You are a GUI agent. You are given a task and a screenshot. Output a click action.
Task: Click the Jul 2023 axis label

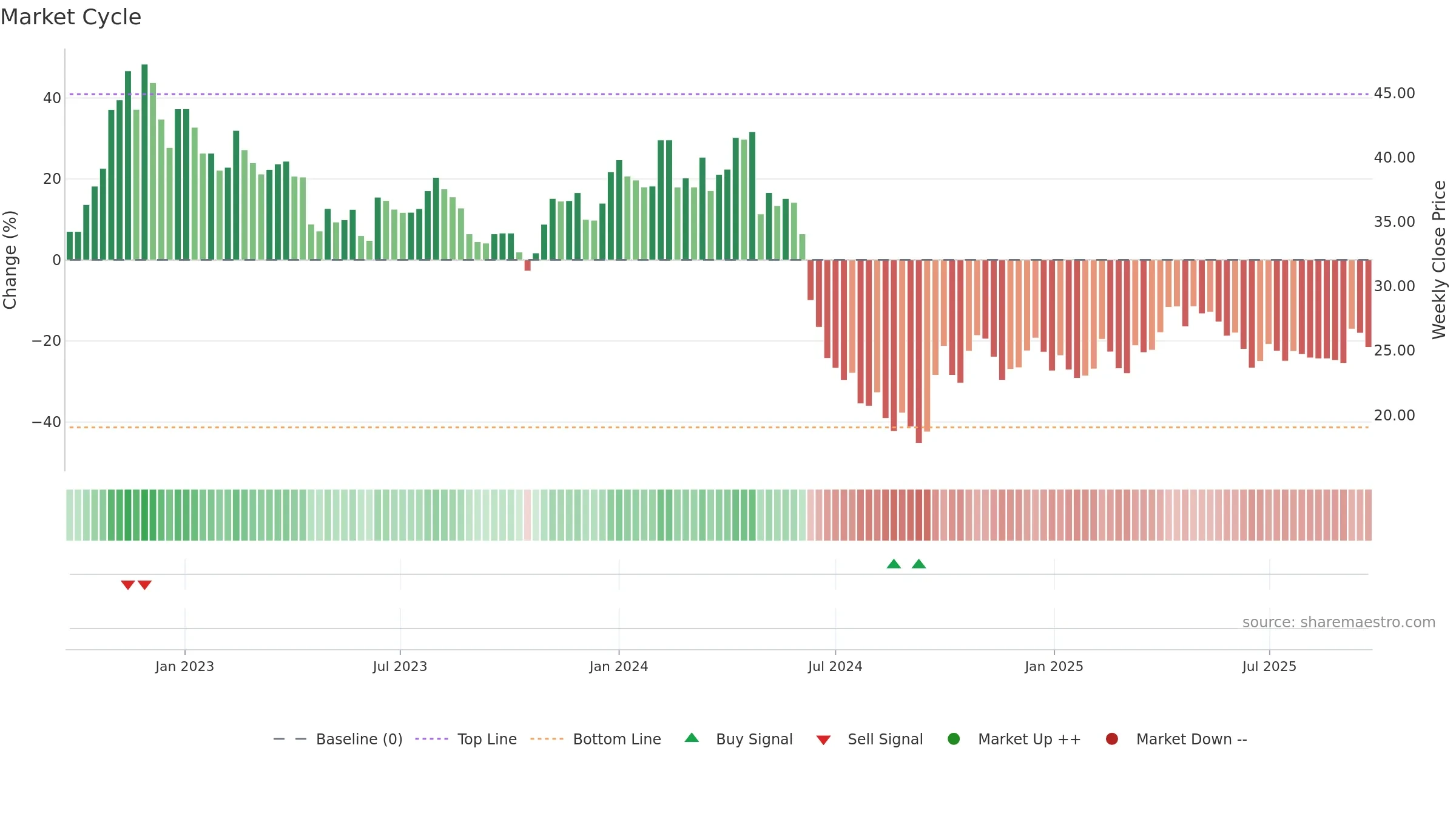(400, 667)
